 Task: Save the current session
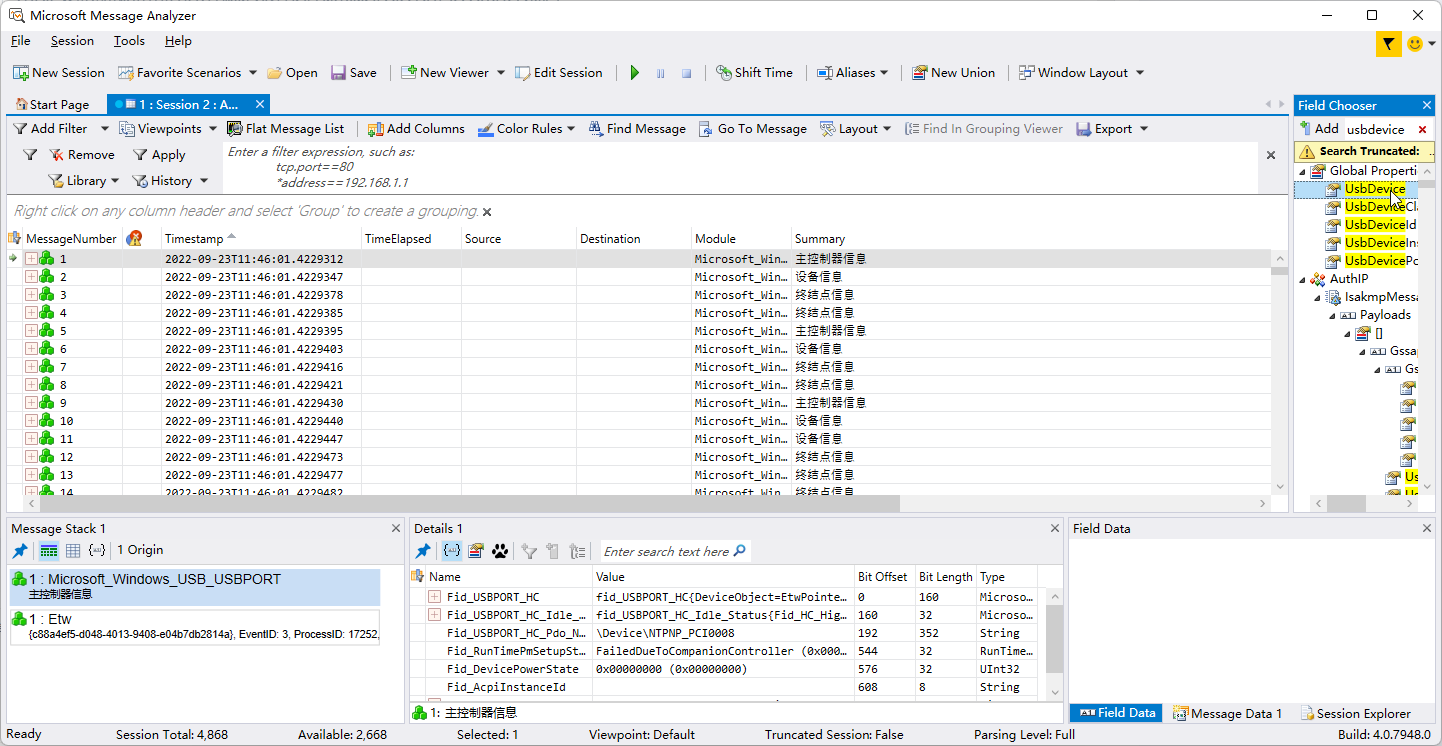(354, 73)
